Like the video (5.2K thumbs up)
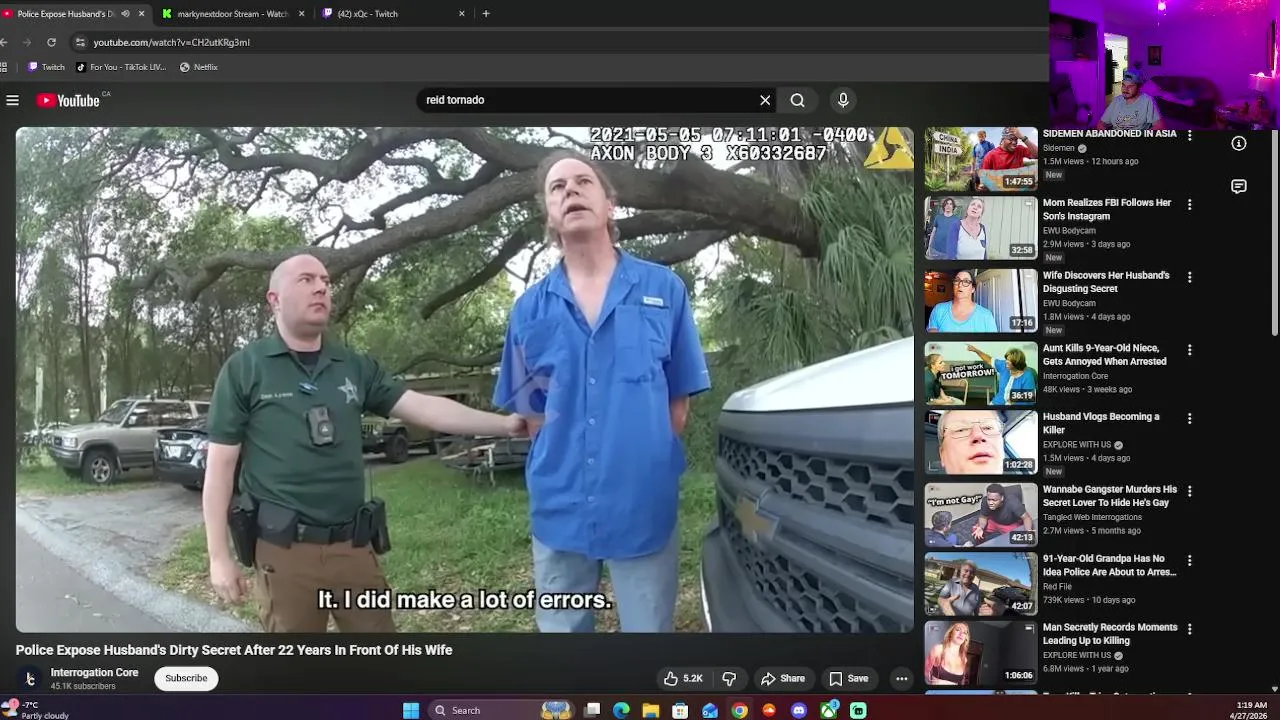1280x720 pixels. coord(683,678)
